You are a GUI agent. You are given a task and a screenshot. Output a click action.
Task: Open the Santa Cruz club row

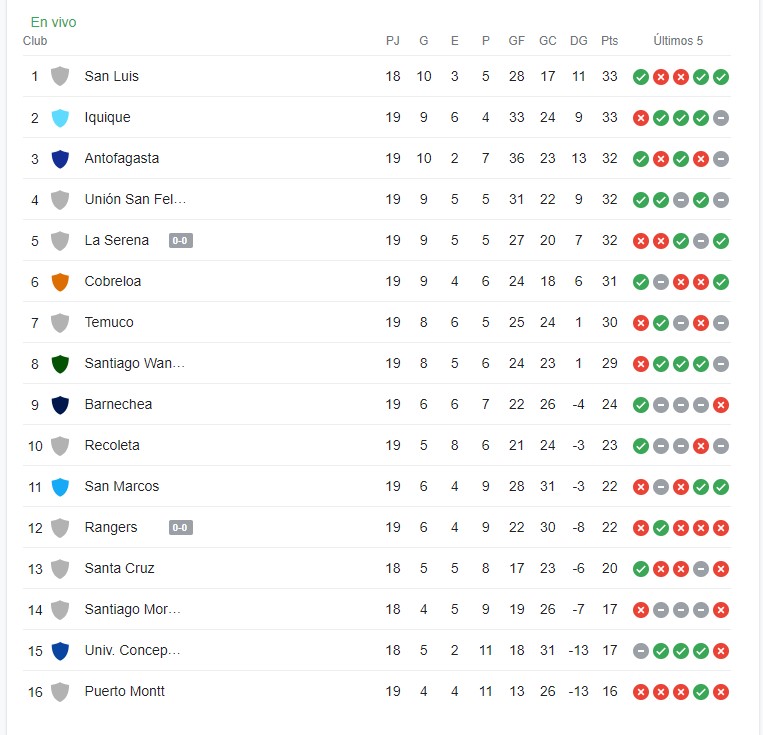(377, 569)
